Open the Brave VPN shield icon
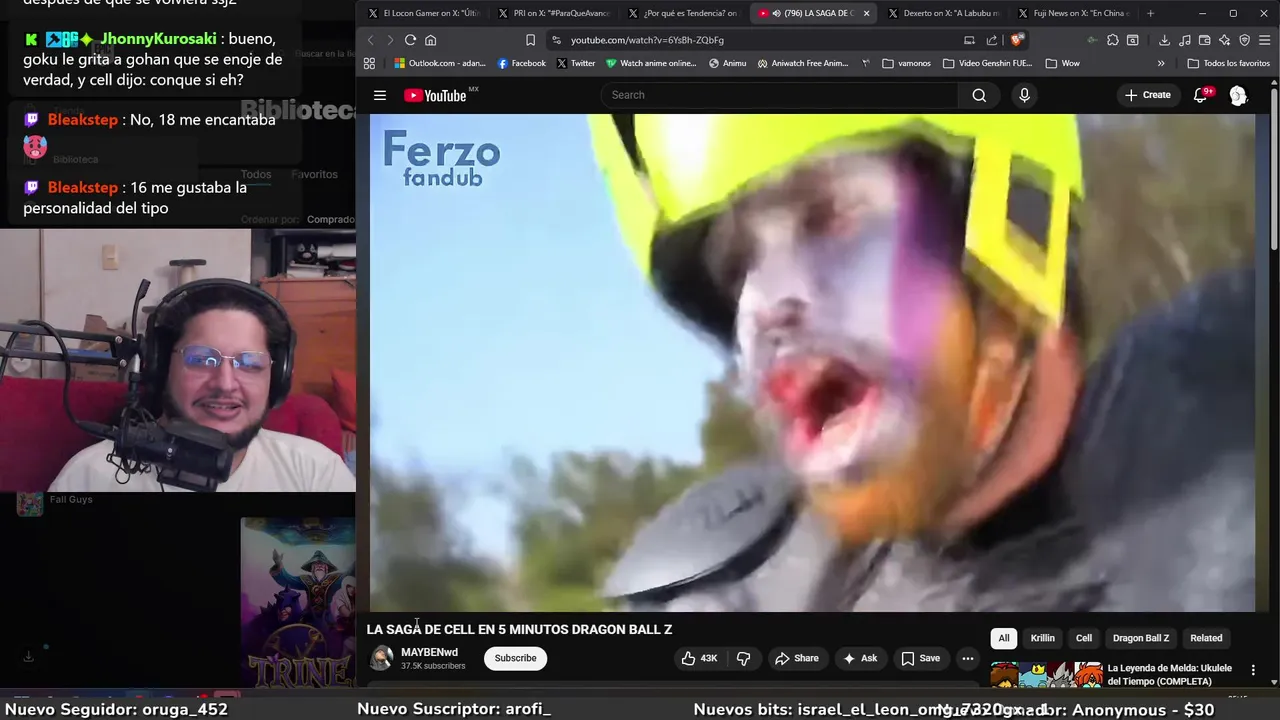 click(x=1245, y=40)
